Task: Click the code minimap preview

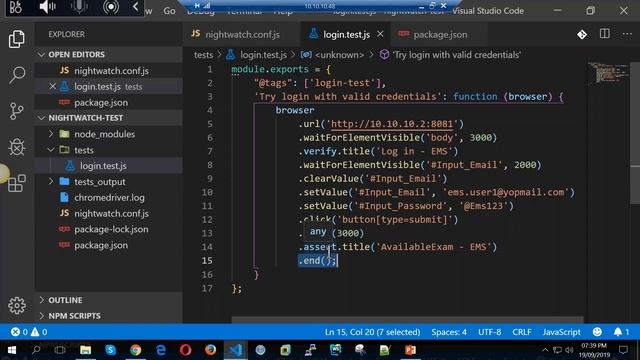Action: click(608, 73)
